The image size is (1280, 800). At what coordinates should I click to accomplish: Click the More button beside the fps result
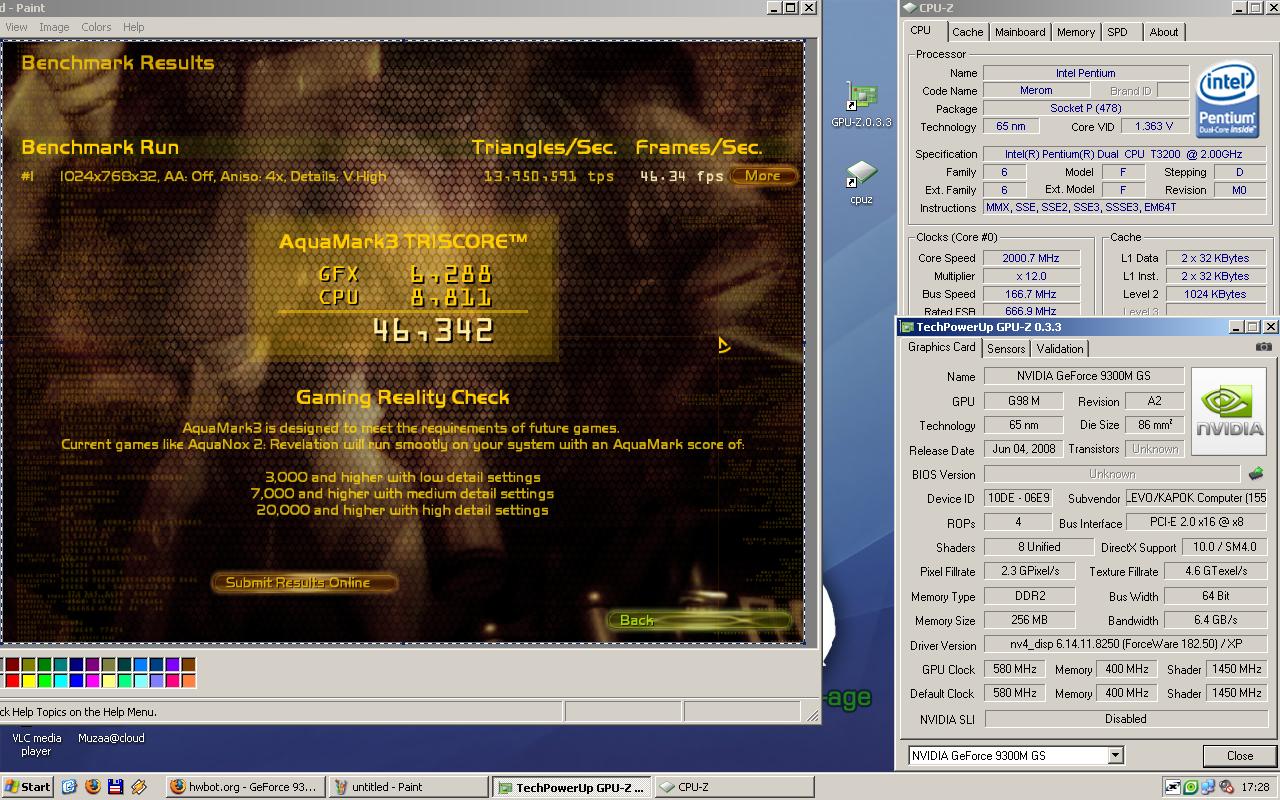pyautogui.click(x=763, y=176)
